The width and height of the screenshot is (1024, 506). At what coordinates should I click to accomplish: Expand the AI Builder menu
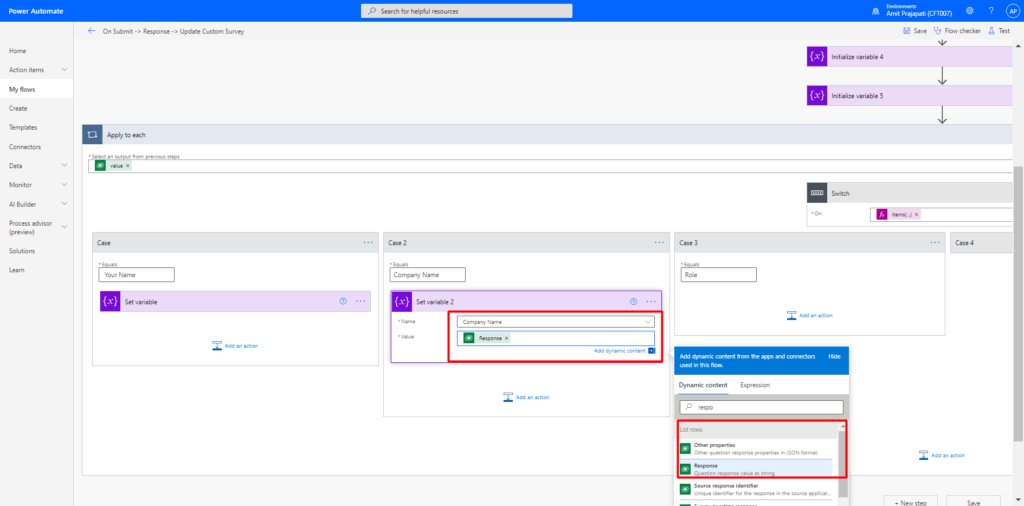click(64, 204)
